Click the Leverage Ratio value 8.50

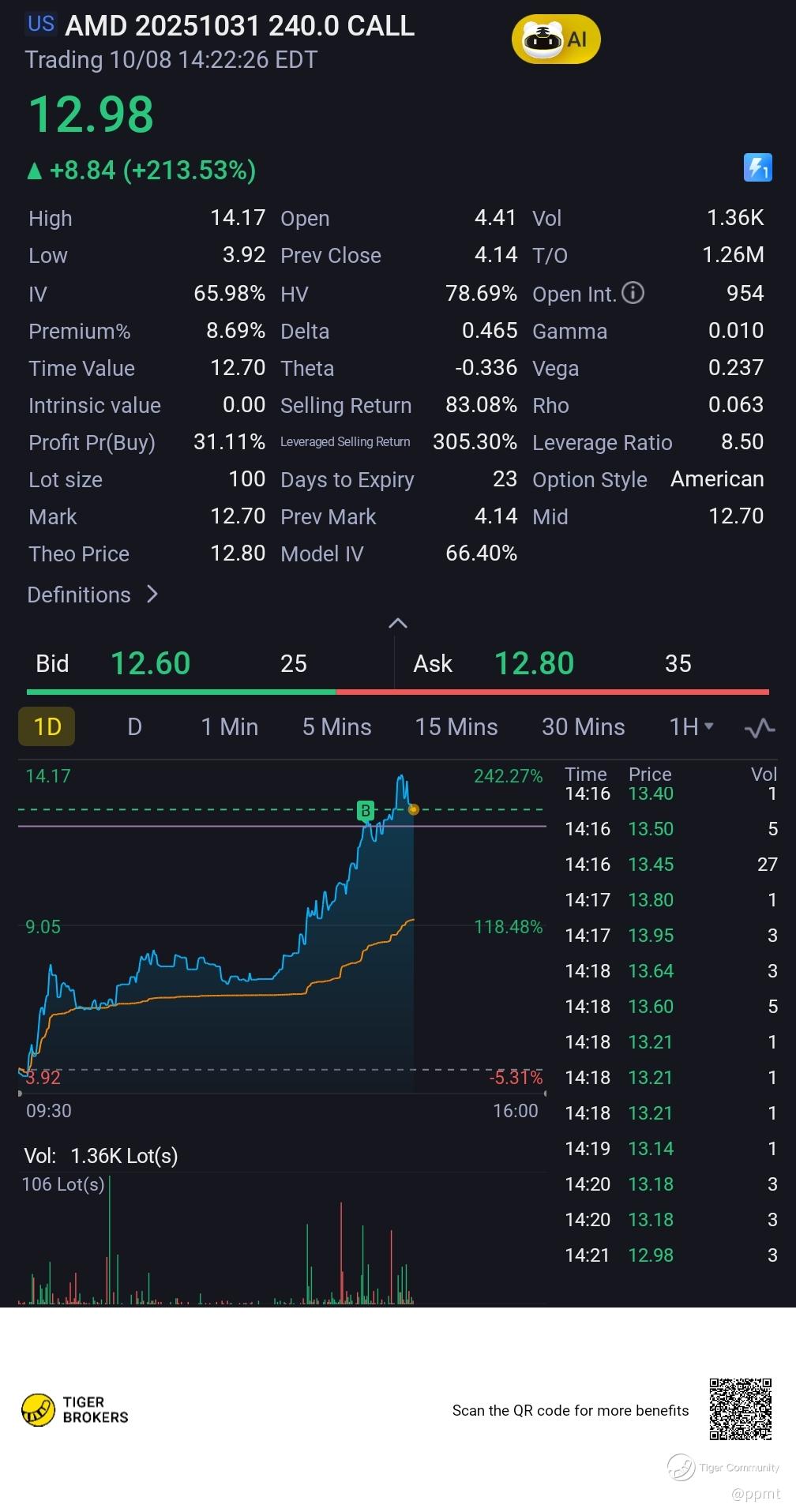(x=742, y=442)
